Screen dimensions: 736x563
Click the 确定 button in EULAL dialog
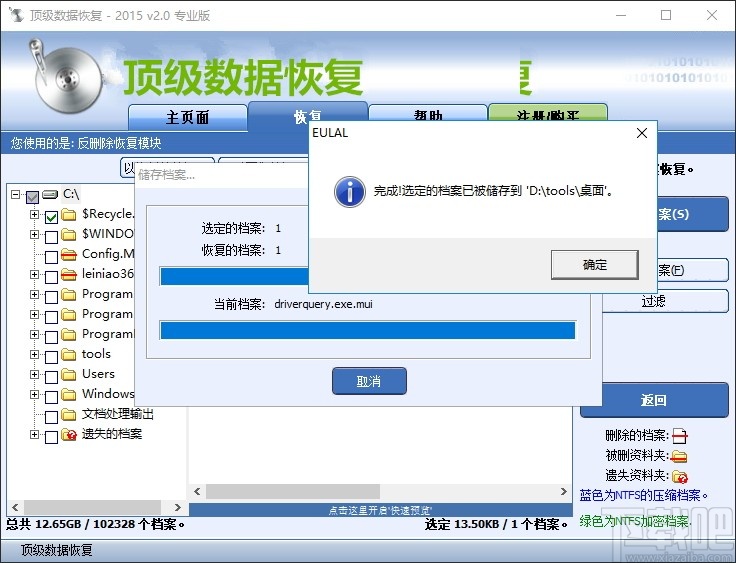[x=594, y=265]
